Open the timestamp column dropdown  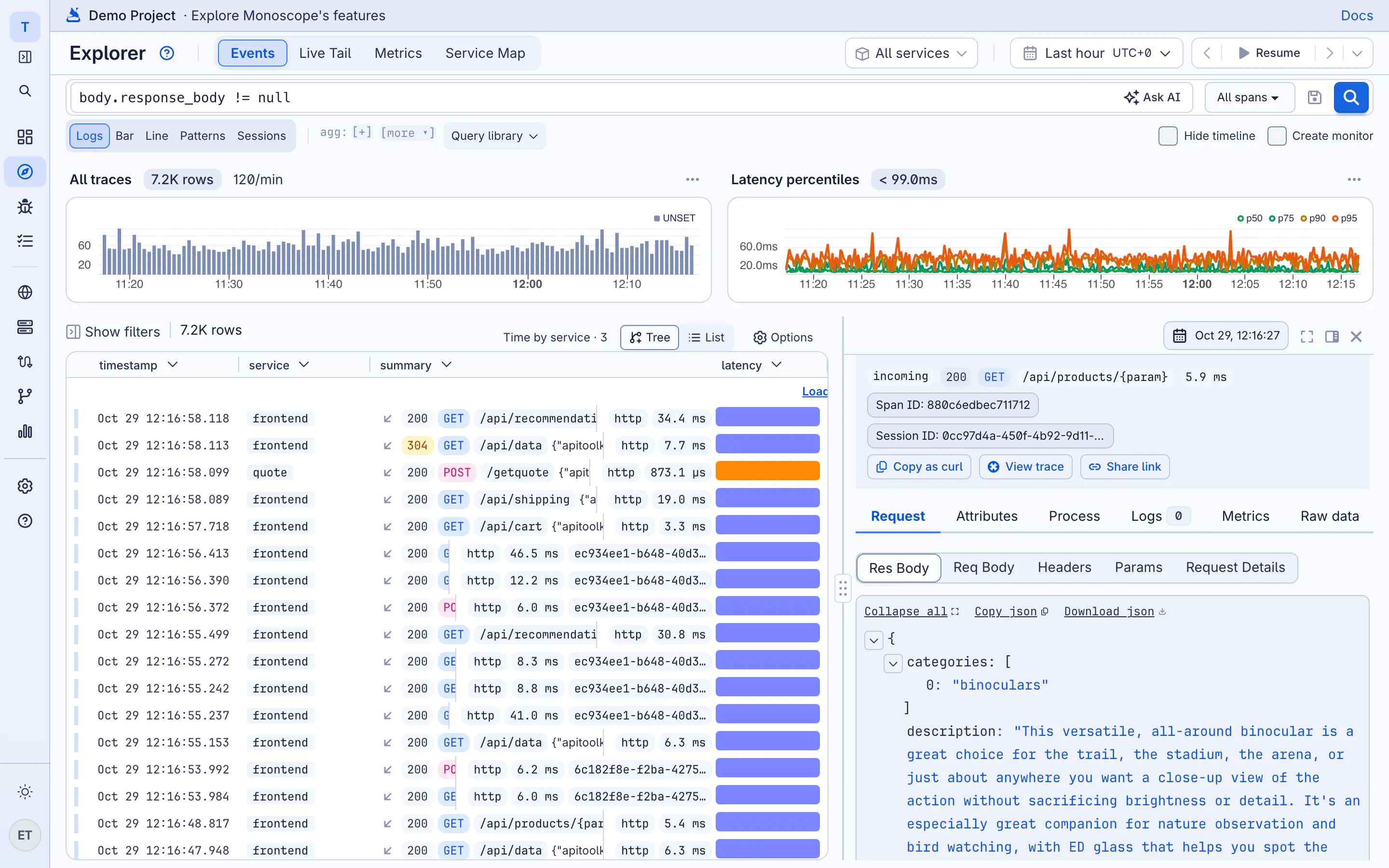(x=173, y=365)
